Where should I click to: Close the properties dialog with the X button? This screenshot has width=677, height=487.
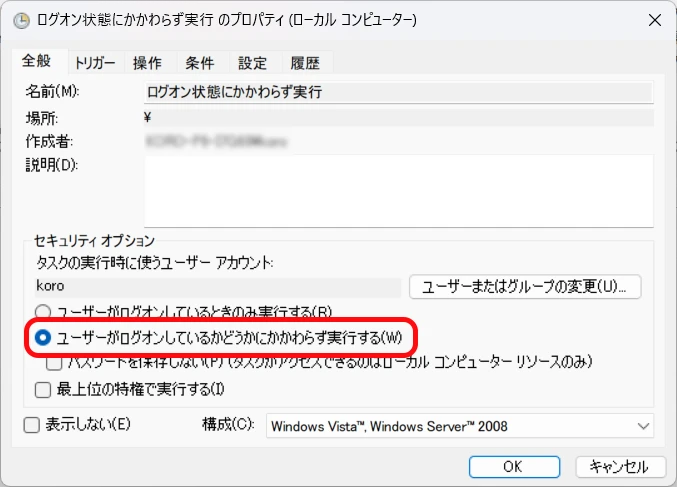(654, 20)
